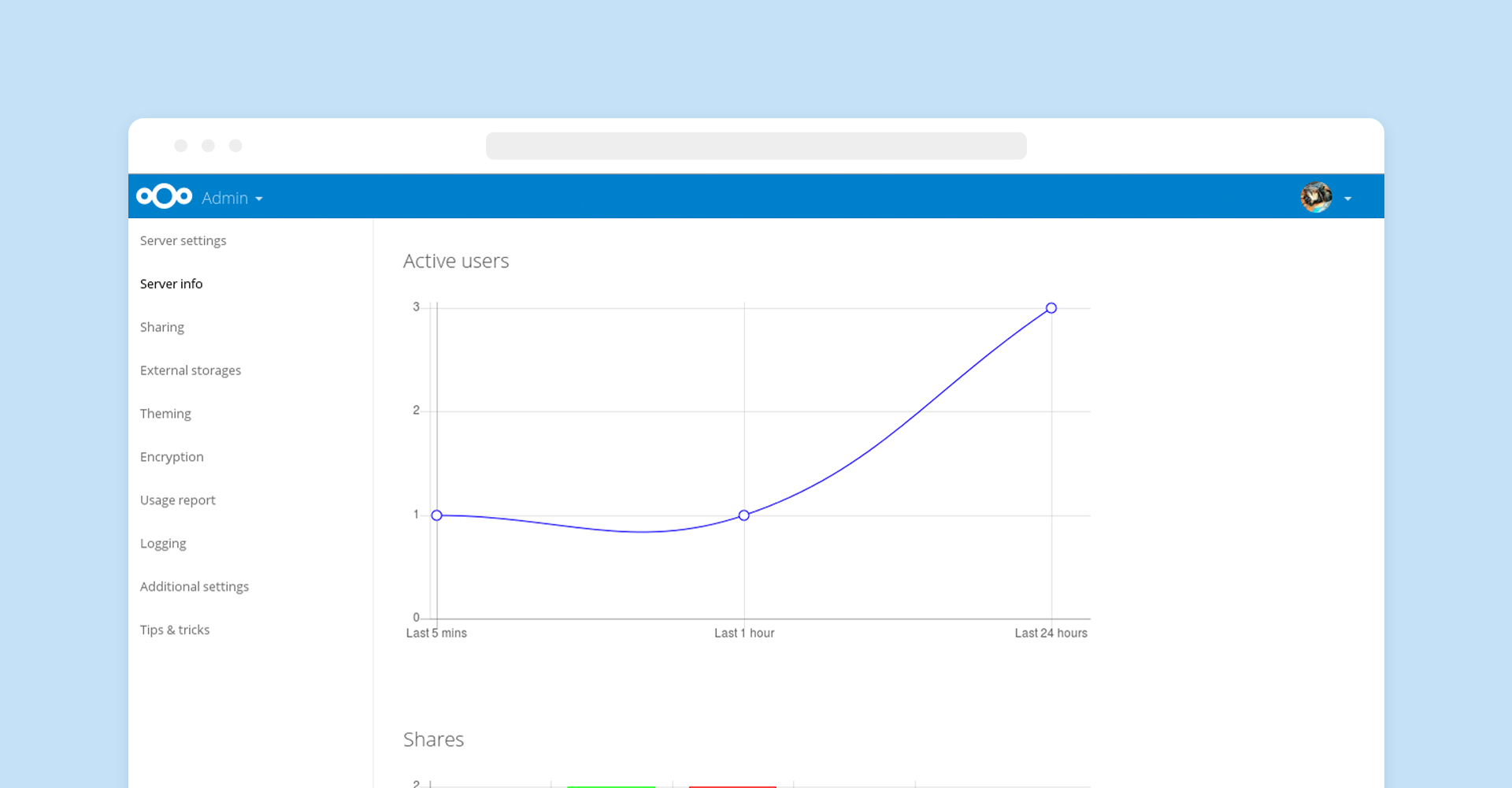Screen dimensions: 1512x788
Task: Click the browser address bar
Action: (x=756, y=146)
